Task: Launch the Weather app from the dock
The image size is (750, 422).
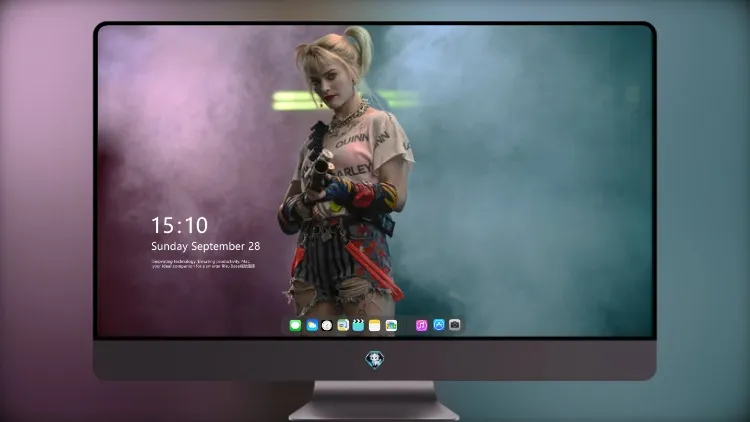Action: 312,325
